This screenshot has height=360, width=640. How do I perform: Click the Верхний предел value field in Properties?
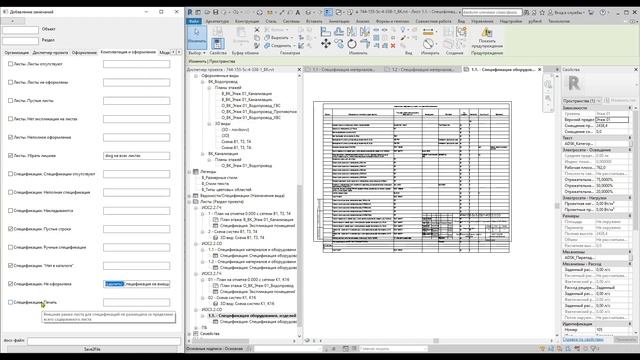tap(612, 120)
